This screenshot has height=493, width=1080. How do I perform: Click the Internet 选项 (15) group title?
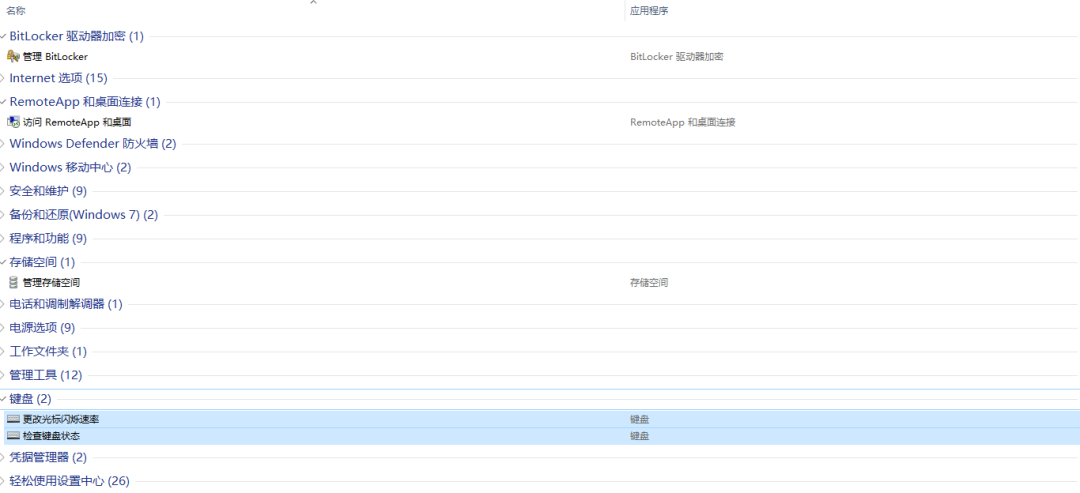pyautogui.click(x=59, y=78)
